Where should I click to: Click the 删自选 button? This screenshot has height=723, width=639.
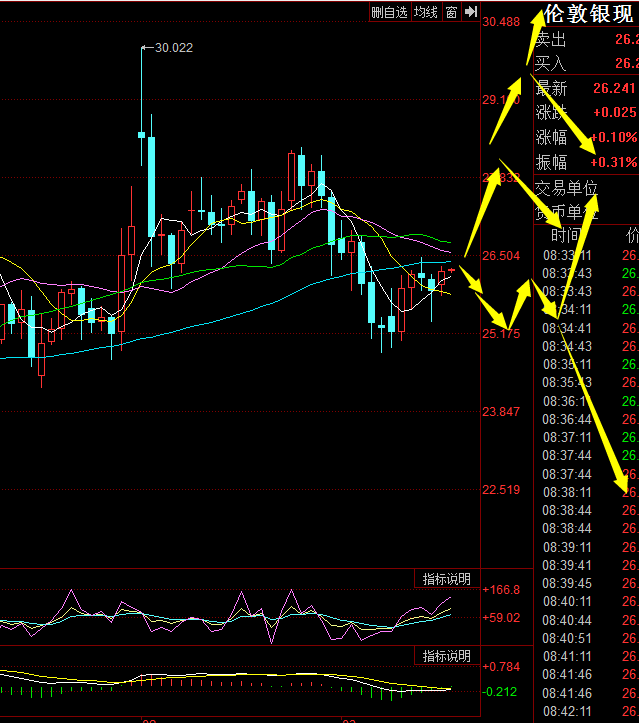click(390, 12)
